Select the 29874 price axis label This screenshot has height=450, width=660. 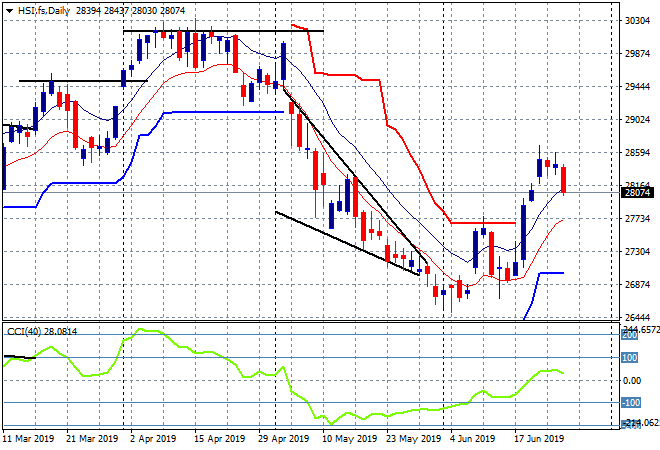pyautogui.click(x=637, y=54)
